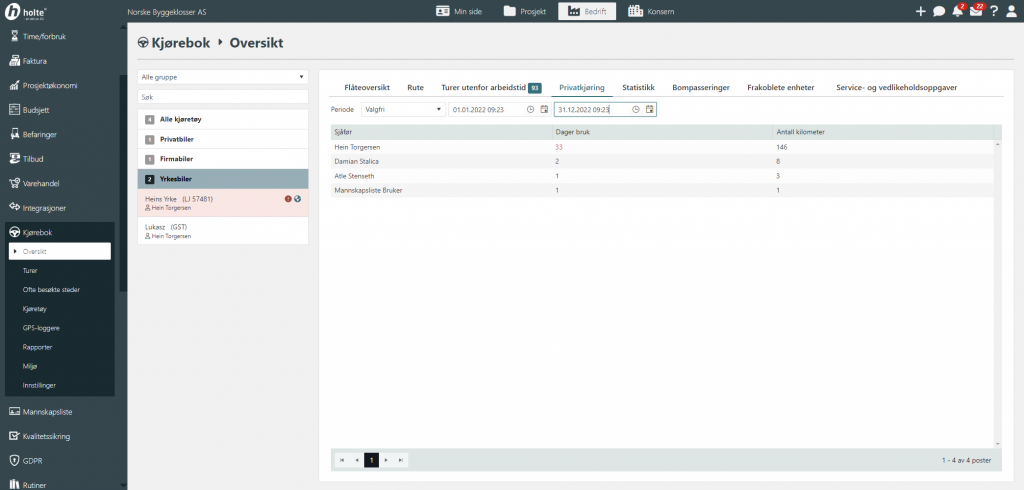Click red warning icon on Heins Yrke
Image resolution: width=1024 pixels, height=490 pixels.
point(288,199)
